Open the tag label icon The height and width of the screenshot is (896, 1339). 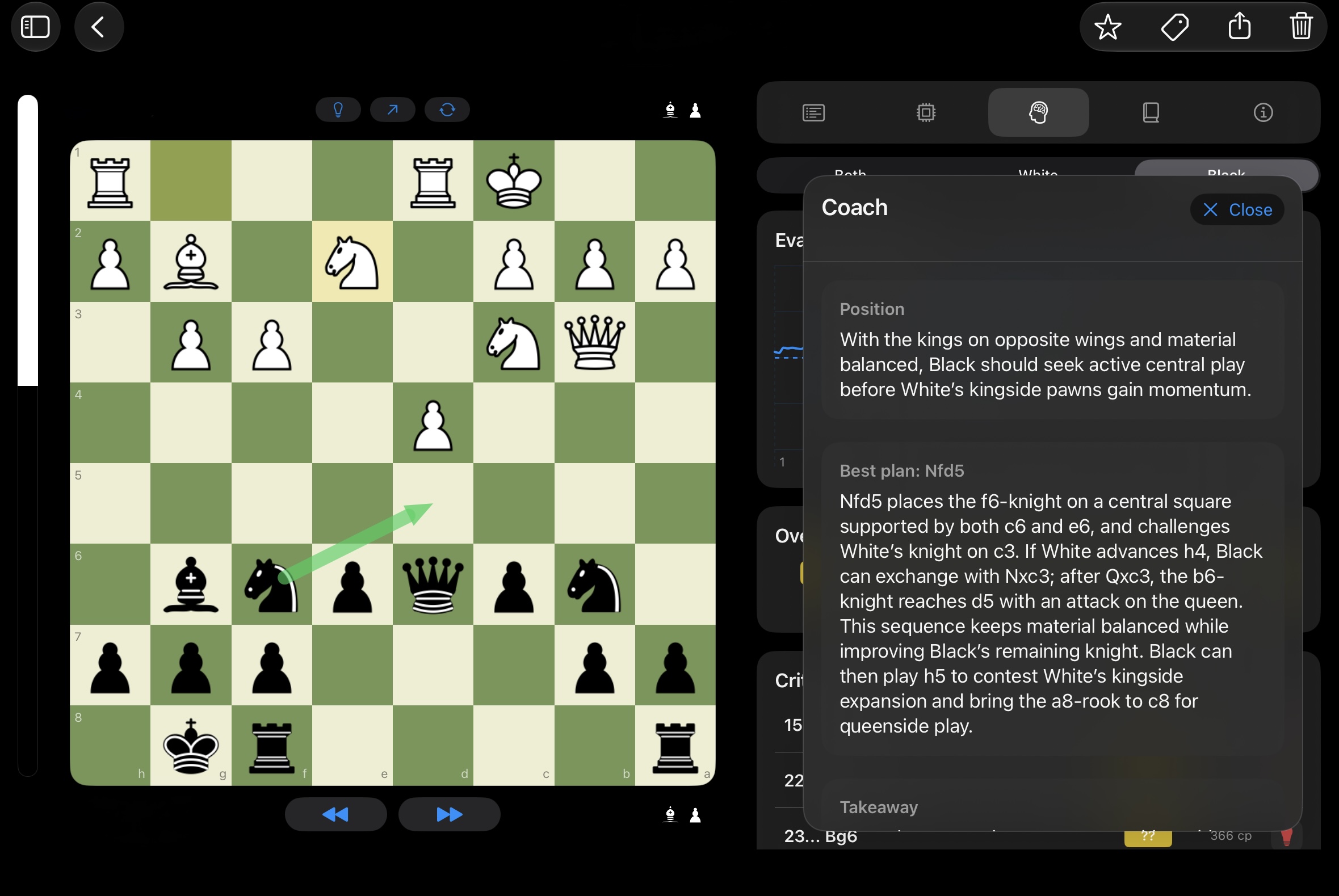point(1174,27)
